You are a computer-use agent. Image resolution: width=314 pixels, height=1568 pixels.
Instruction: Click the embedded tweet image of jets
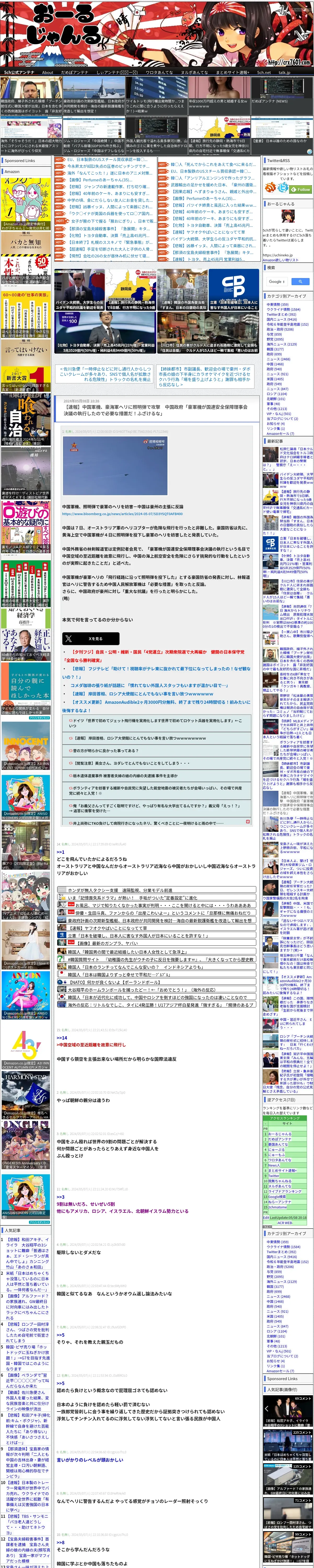[115, 466]
